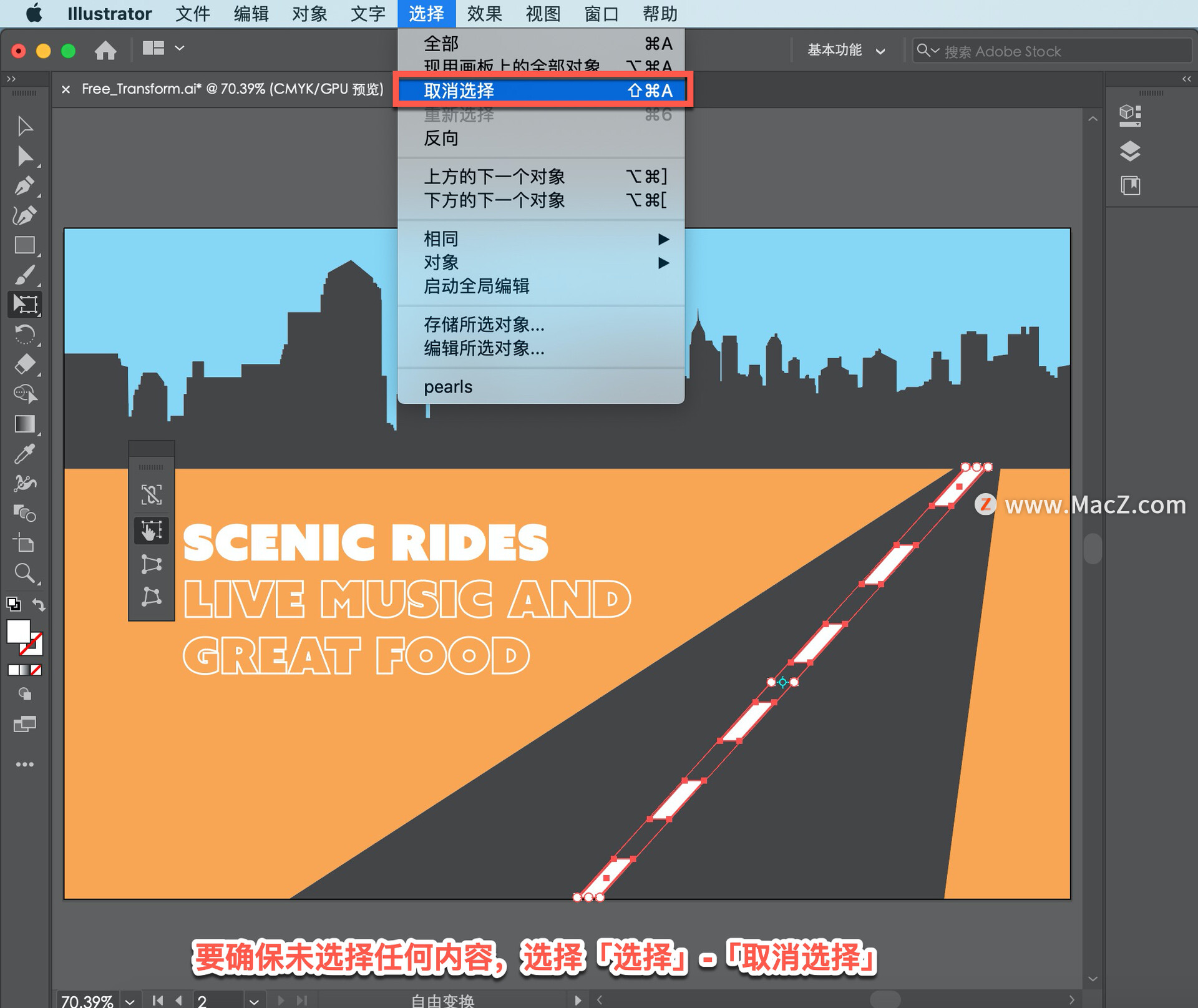This screenshot has width=1198, height=1008.
Task: Choose 取消选择 from the menu
Action: coord(541,91)
